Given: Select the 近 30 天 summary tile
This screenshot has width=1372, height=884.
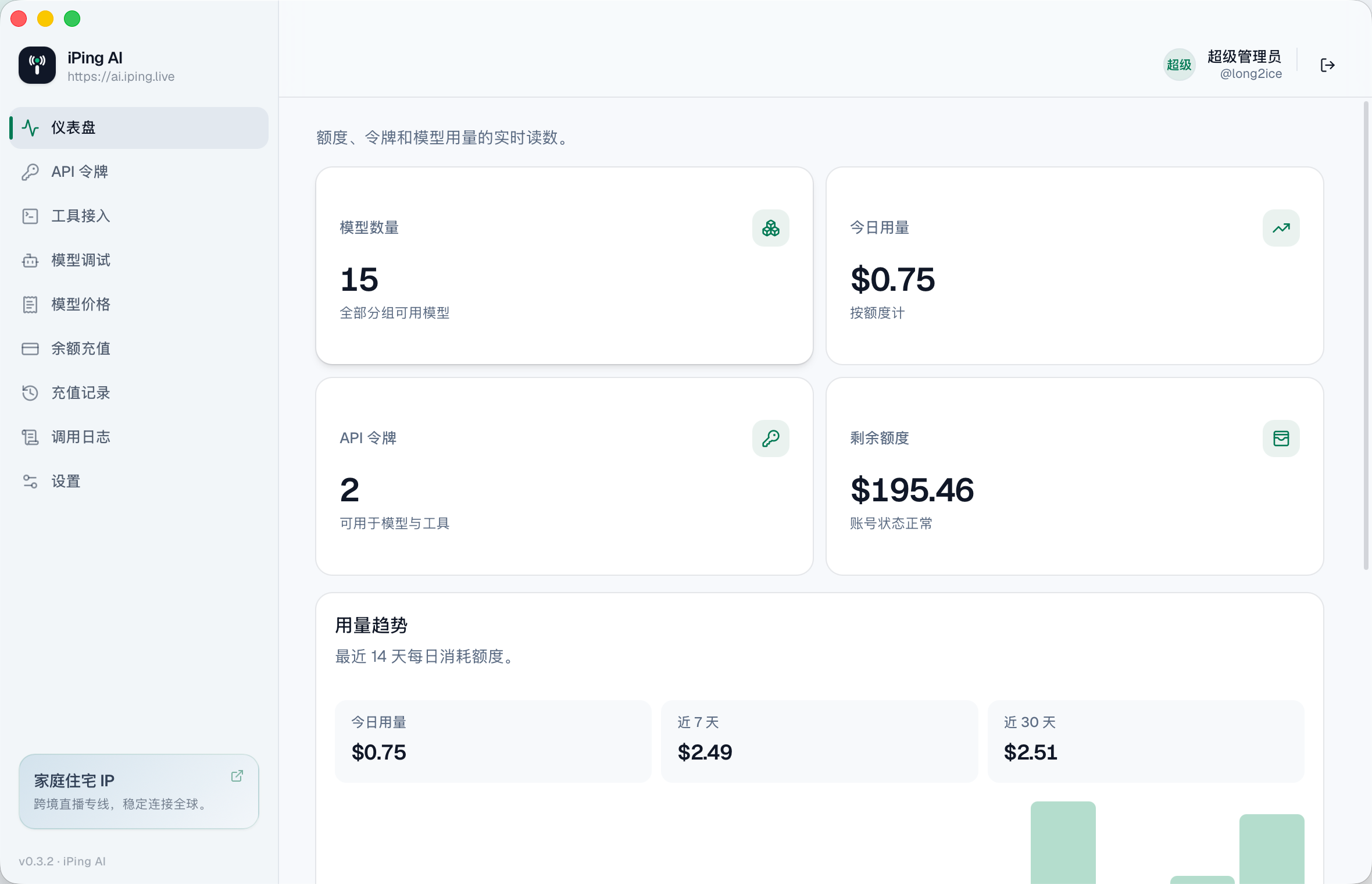Looking at the screenshot, I should [x=1146, y=742].
